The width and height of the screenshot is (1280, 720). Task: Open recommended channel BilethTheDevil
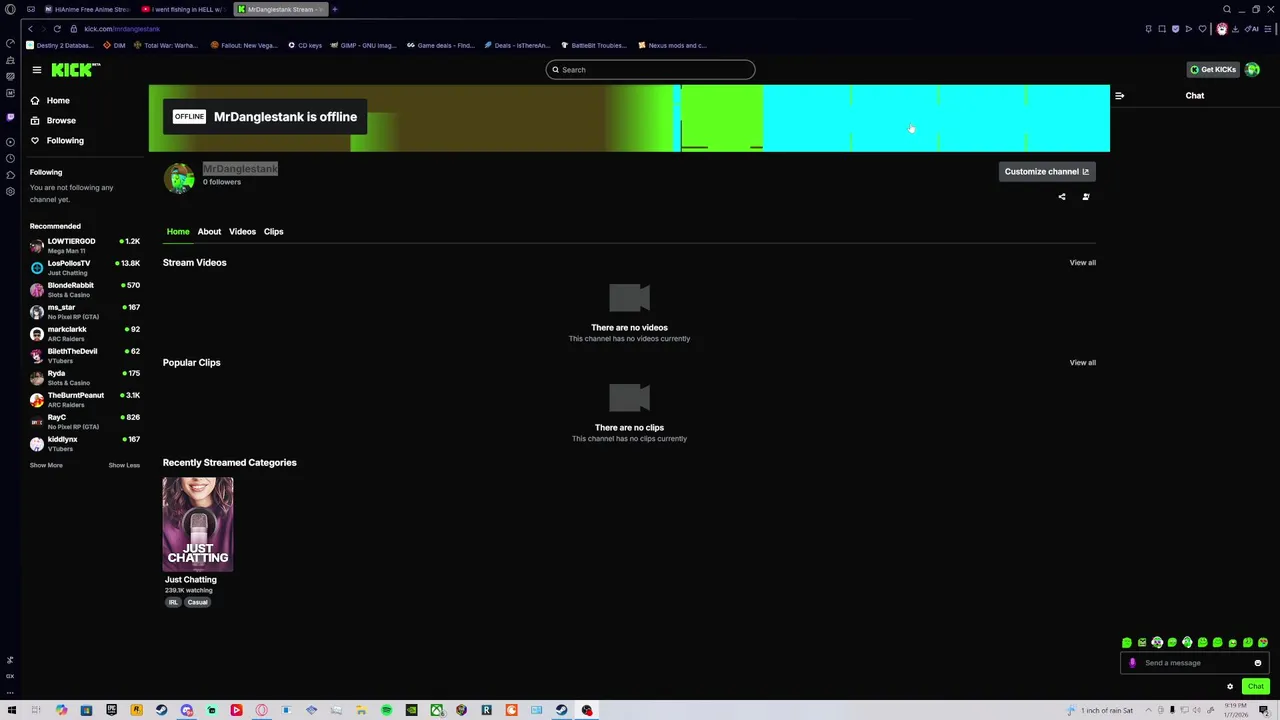pos(85,356)
